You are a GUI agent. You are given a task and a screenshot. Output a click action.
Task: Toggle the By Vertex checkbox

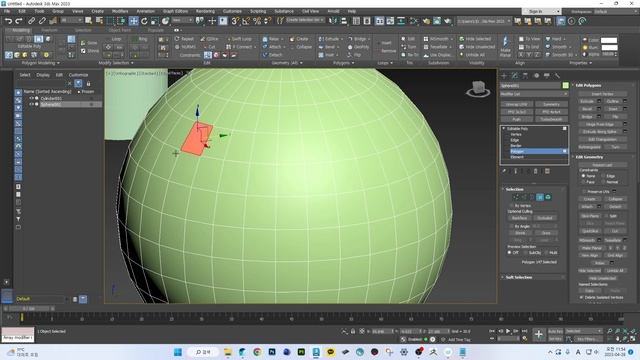511,205
